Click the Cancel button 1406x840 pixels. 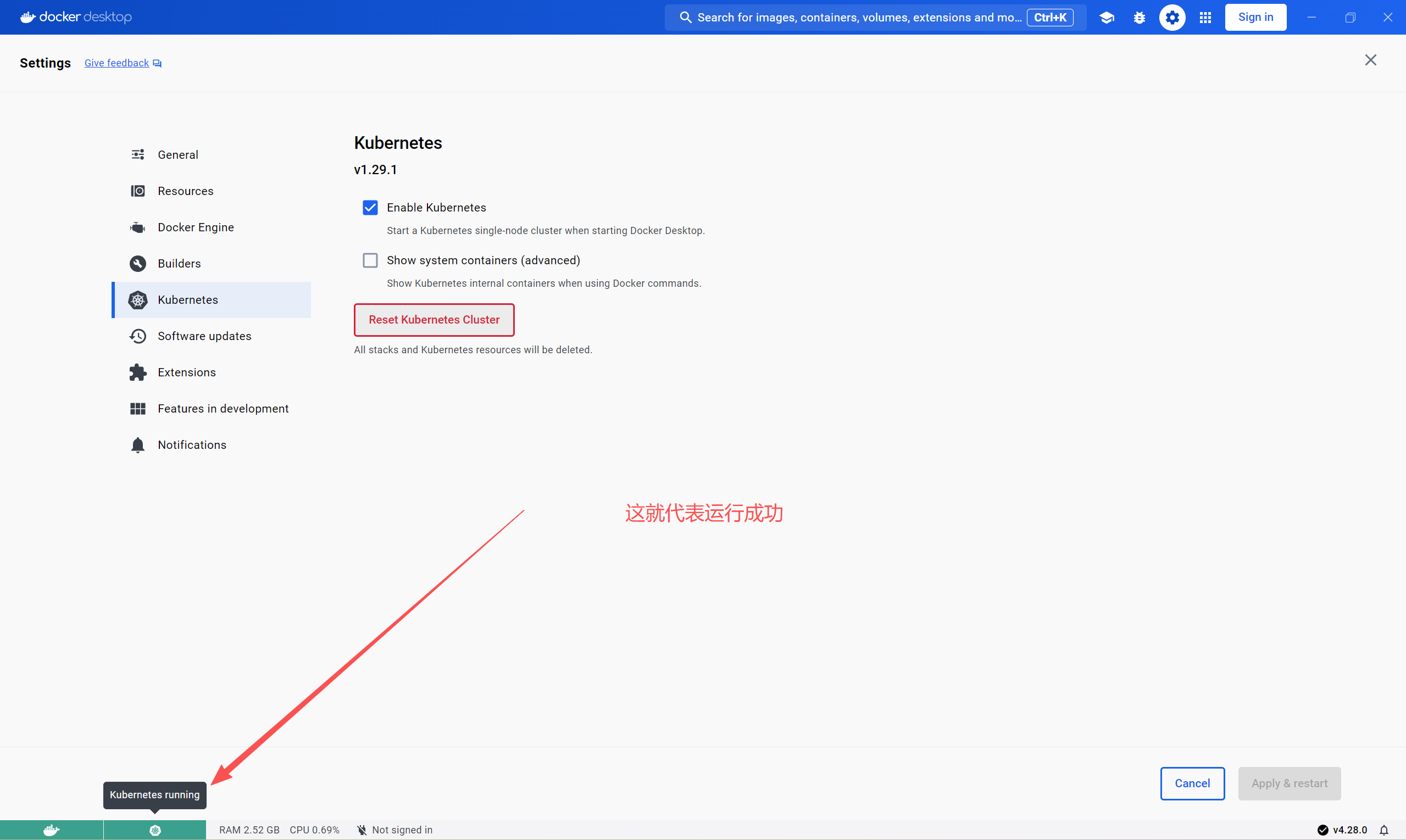(x=1192, y=783)
